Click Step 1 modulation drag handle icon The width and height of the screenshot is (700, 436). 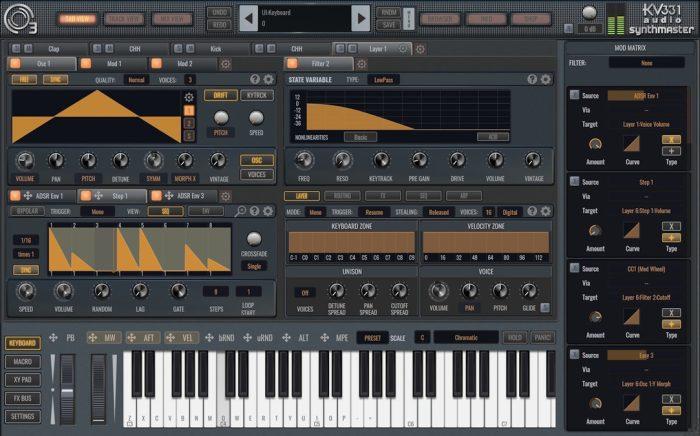point(98,196)
